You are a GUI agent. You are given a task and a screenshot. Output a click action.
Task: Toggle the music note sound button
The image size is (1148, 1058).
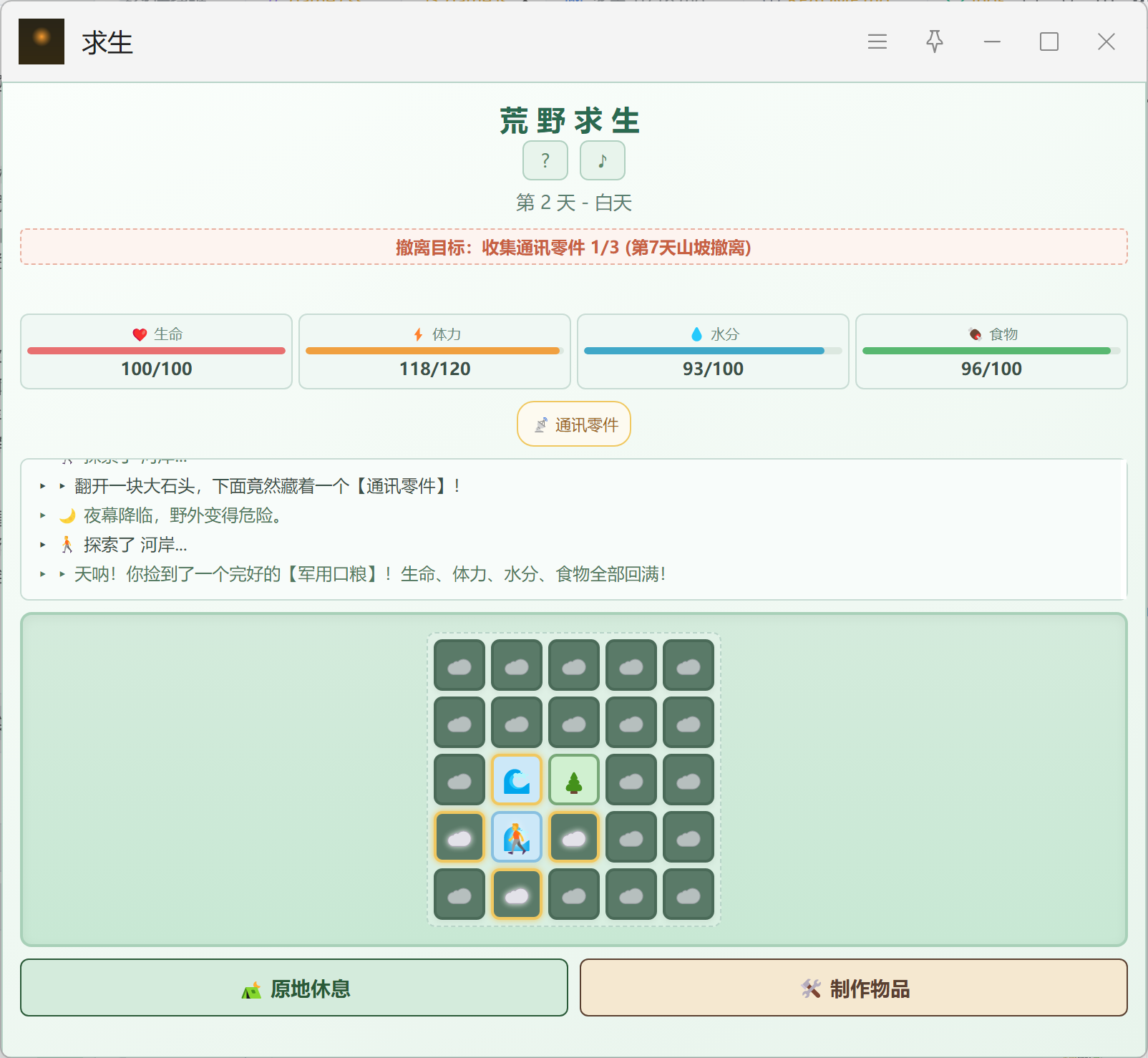603,160
